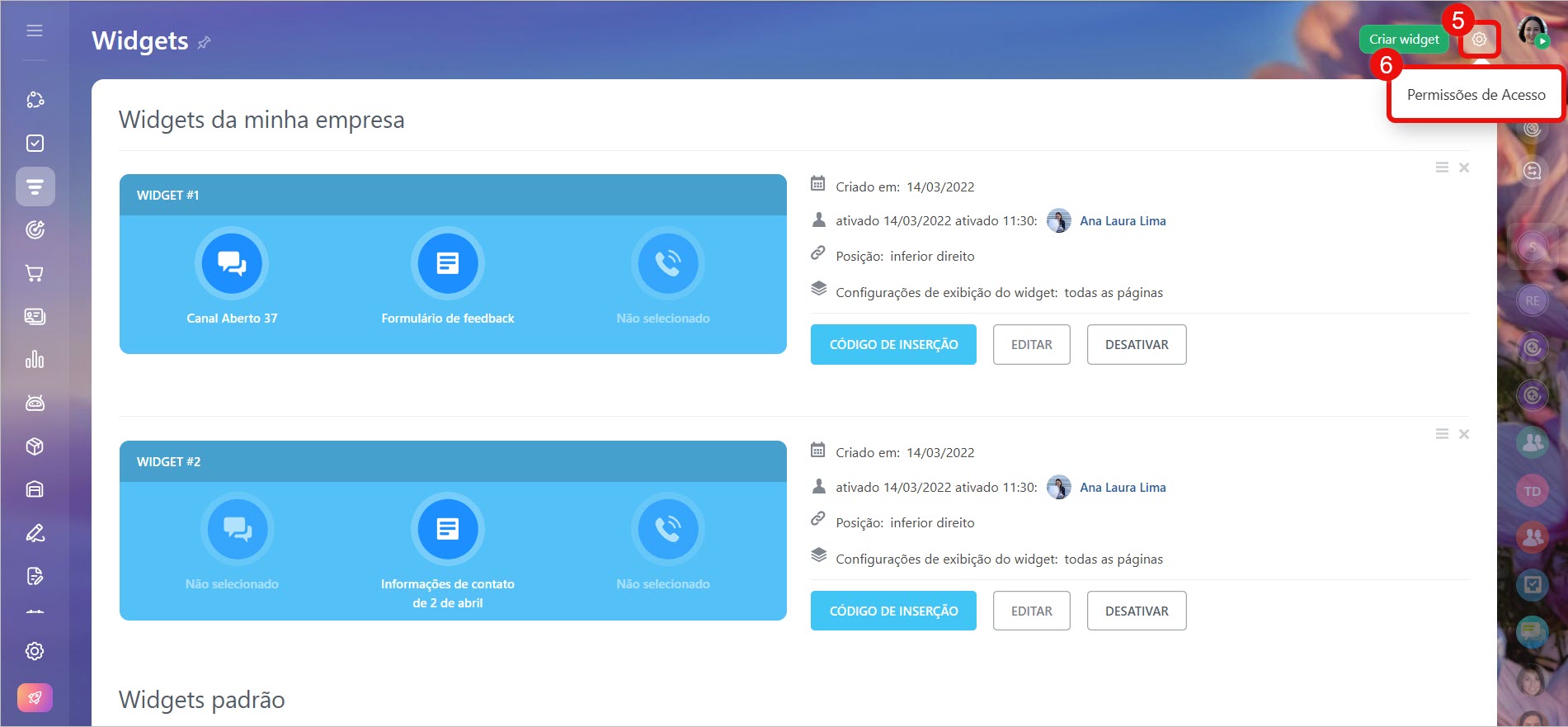This screenshot has height=727, width=1568.
Task: Click the rocket icon at sidebar bottom
Action: (x=35, y=698)
